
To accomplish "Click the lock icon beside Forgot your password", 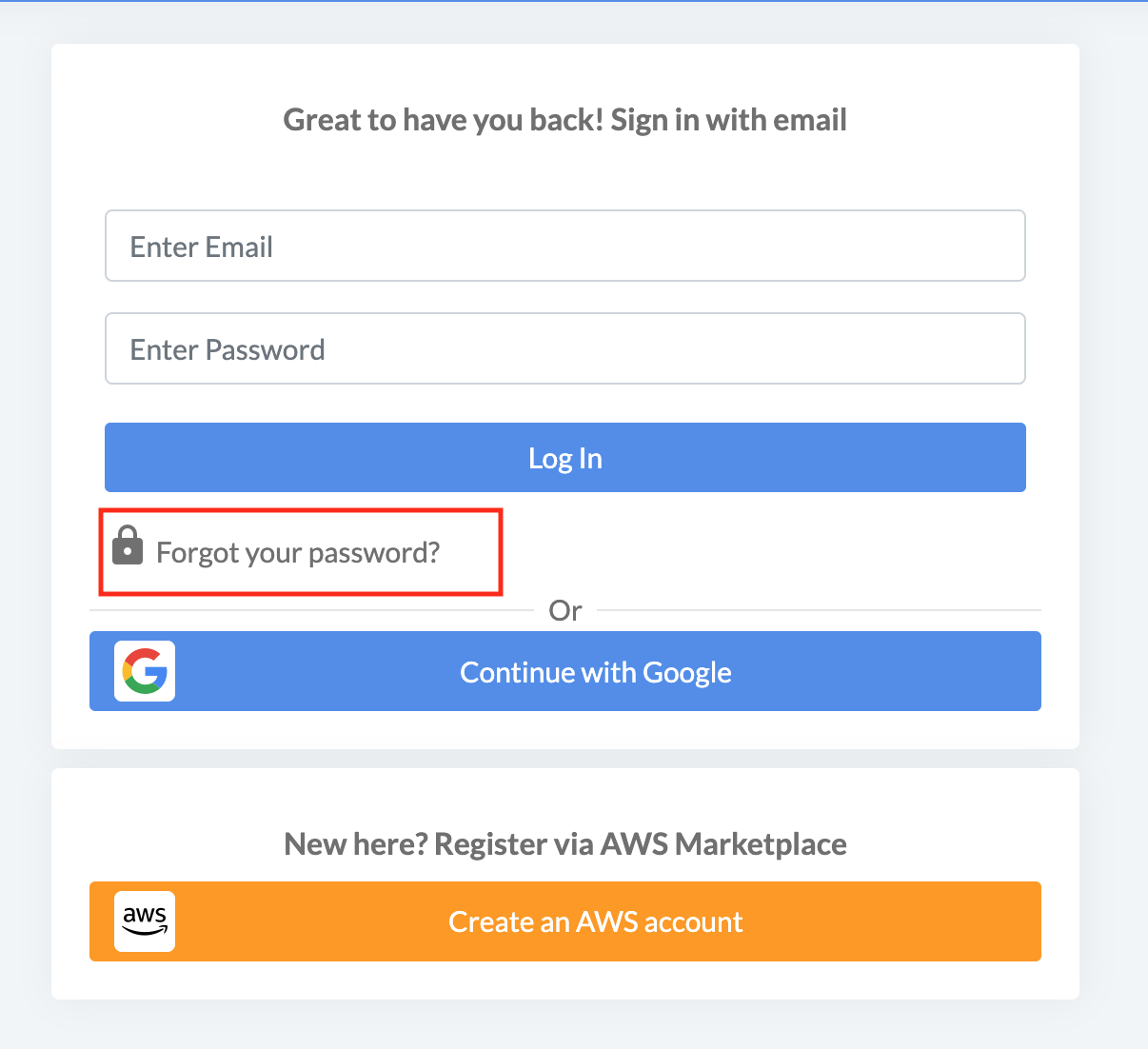I will pos(128,545).
